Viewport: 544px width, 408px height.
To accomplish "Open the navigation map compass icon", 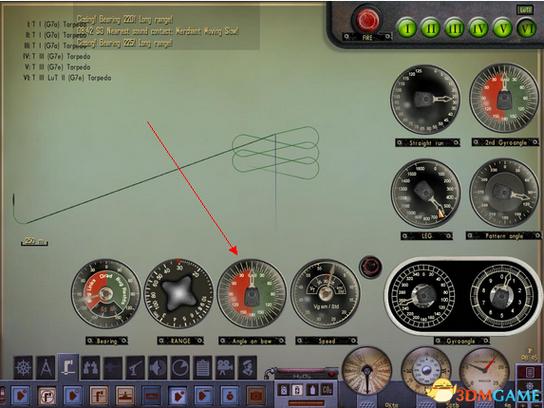I will click(x=46, y=368).
